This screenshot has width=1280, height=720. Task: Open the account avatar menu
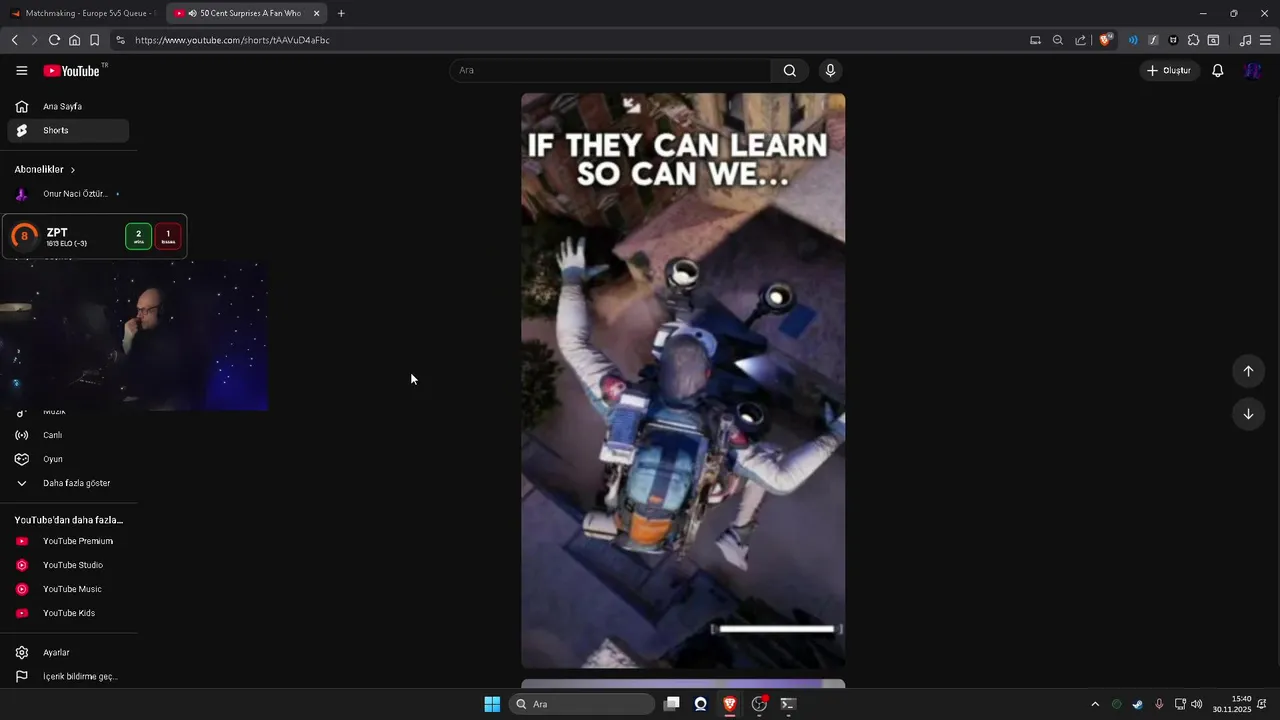[1253, 71]
